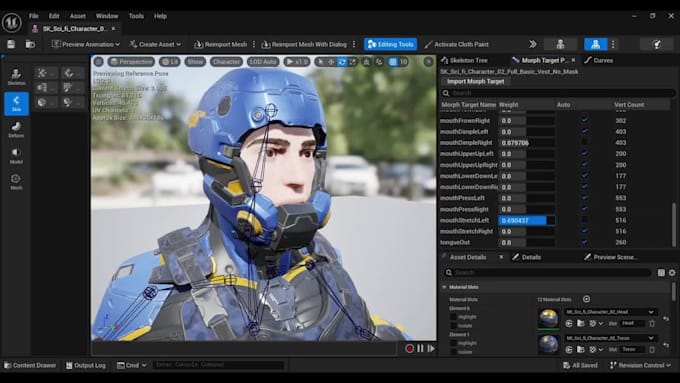
Task: Select the Translate gizmo tool in viewport
Action: [331, 62]
